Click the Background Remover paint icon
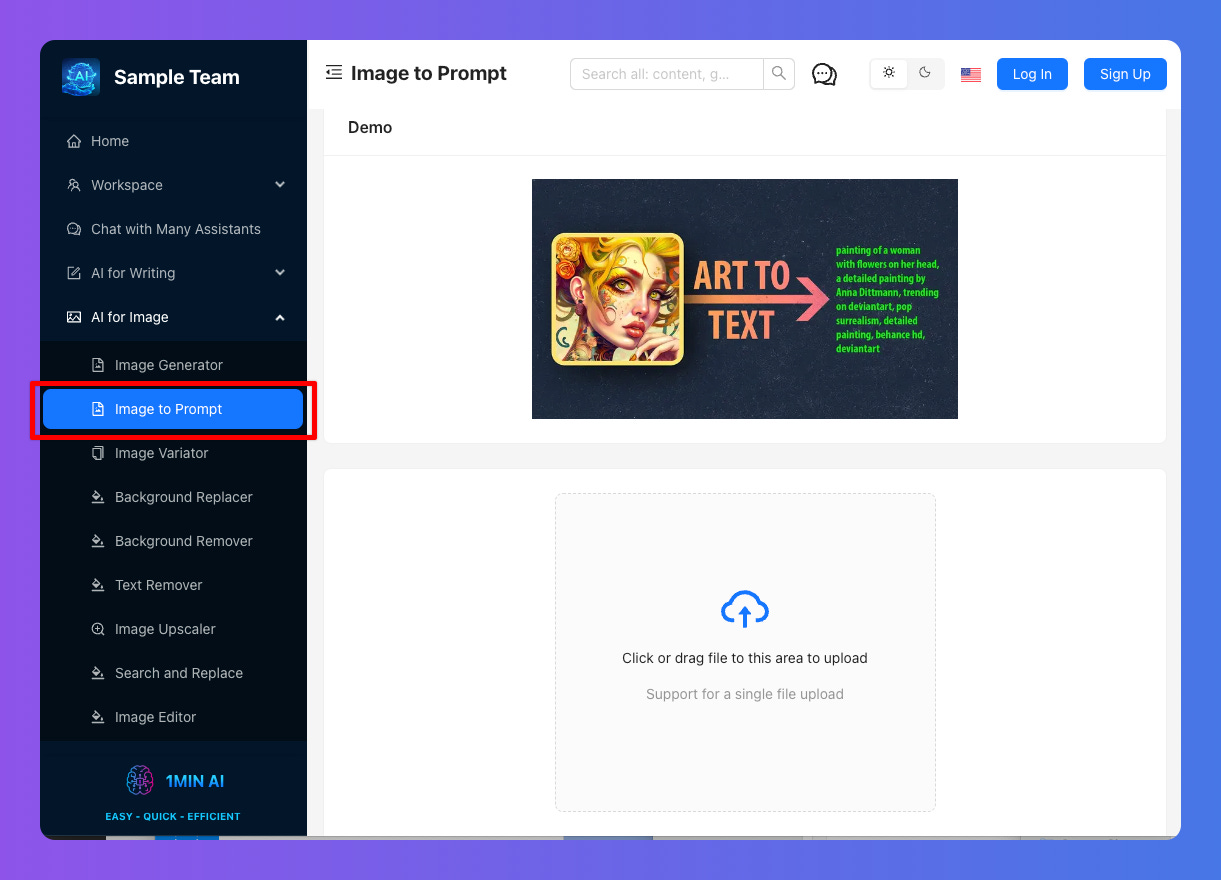The width and height of the screenshot is (1221, 880). tap(98, 541)
